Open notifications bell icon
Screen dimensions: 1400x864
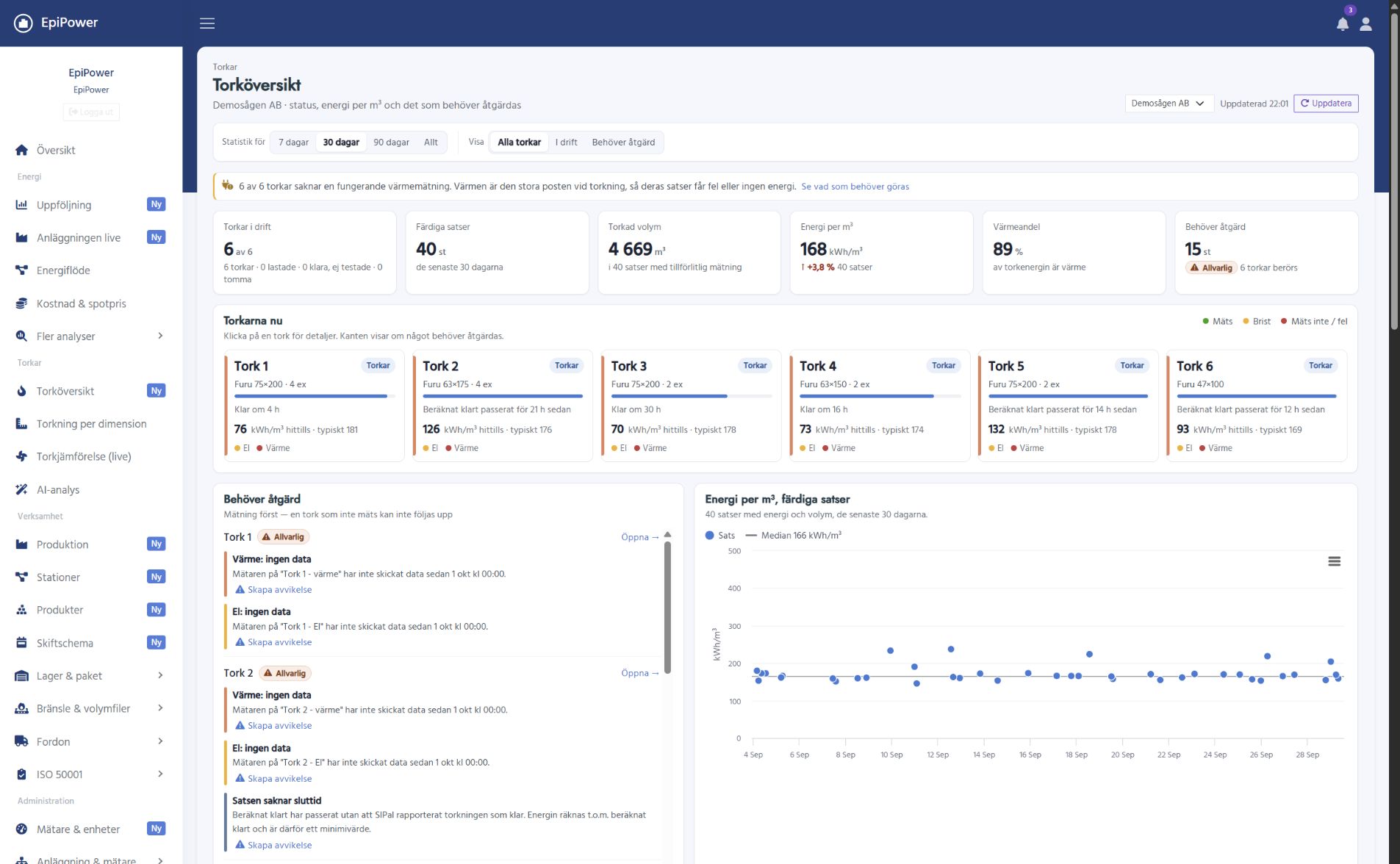1343,24
